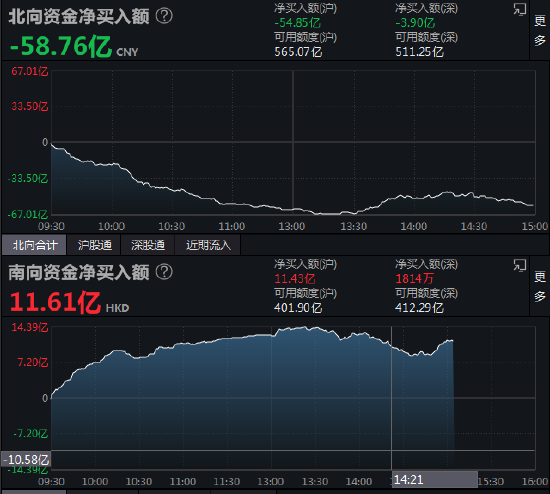Image resolution: width=550 pixels, height=494 pixels.
Task: Click help icon beside 南向资金净买入额 title
Action: 164,272
